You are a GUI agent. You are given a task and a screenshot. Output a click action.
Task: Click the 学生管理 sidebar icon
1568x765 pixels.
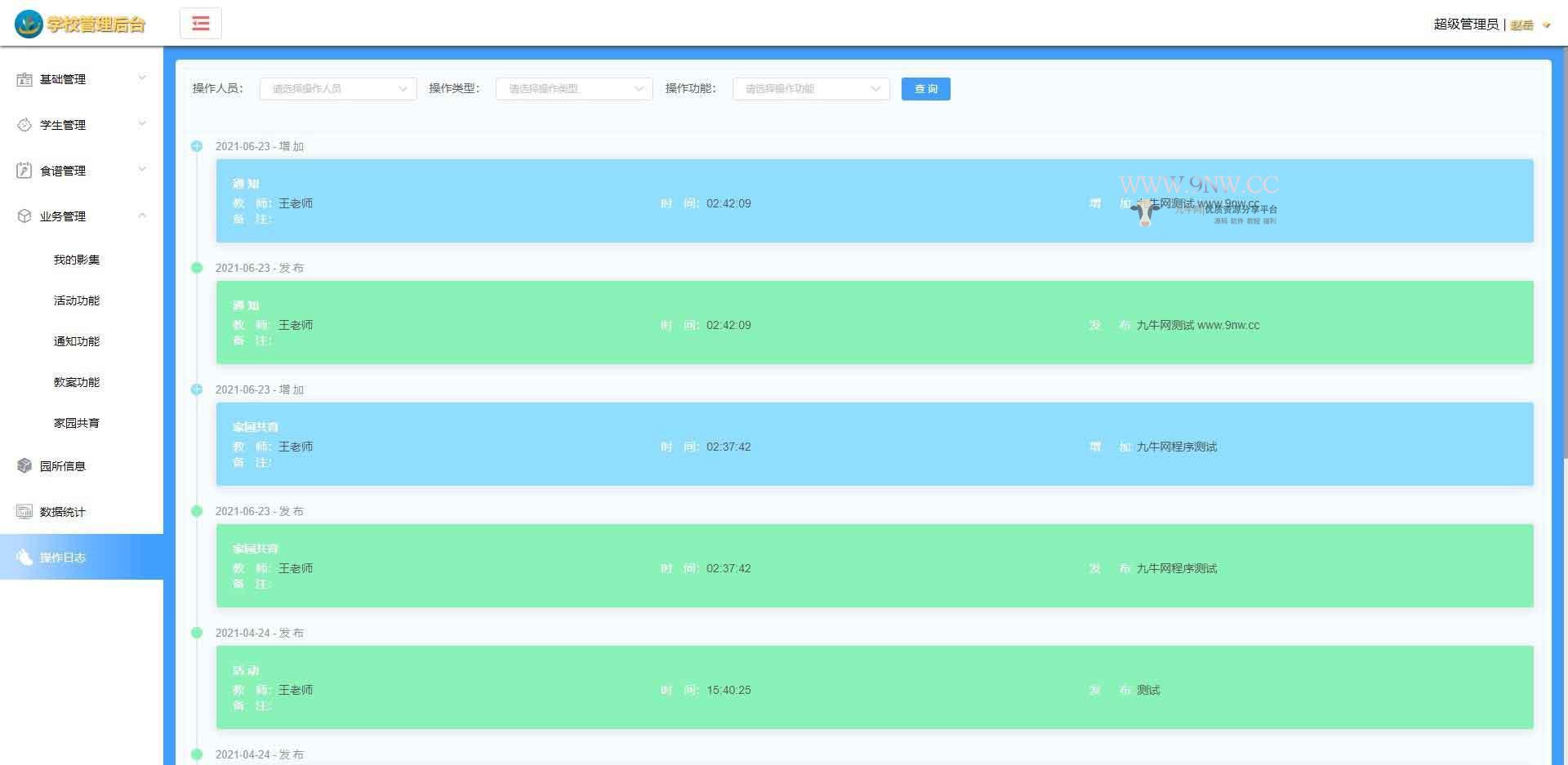pos(24,125)
